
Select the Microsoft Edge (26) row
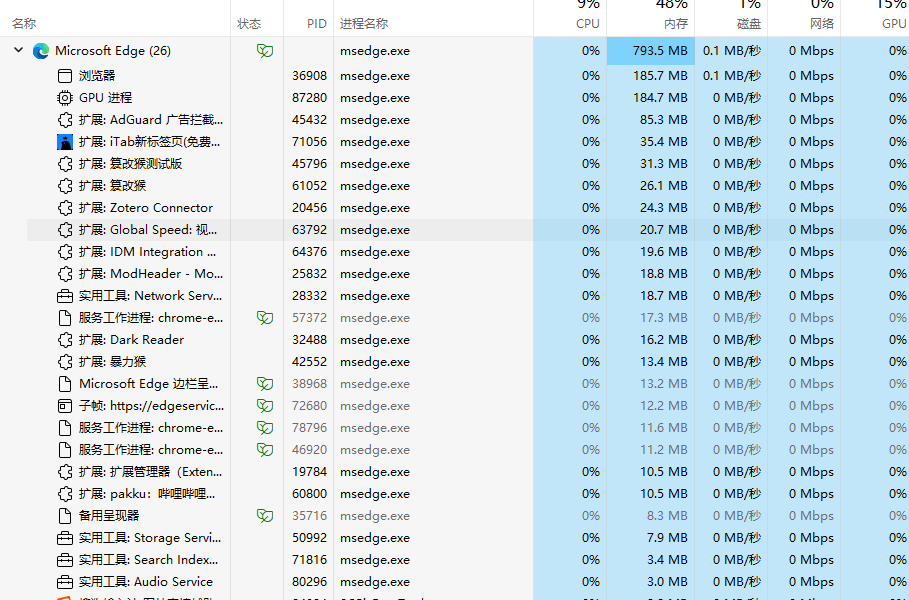coord(454,51)
